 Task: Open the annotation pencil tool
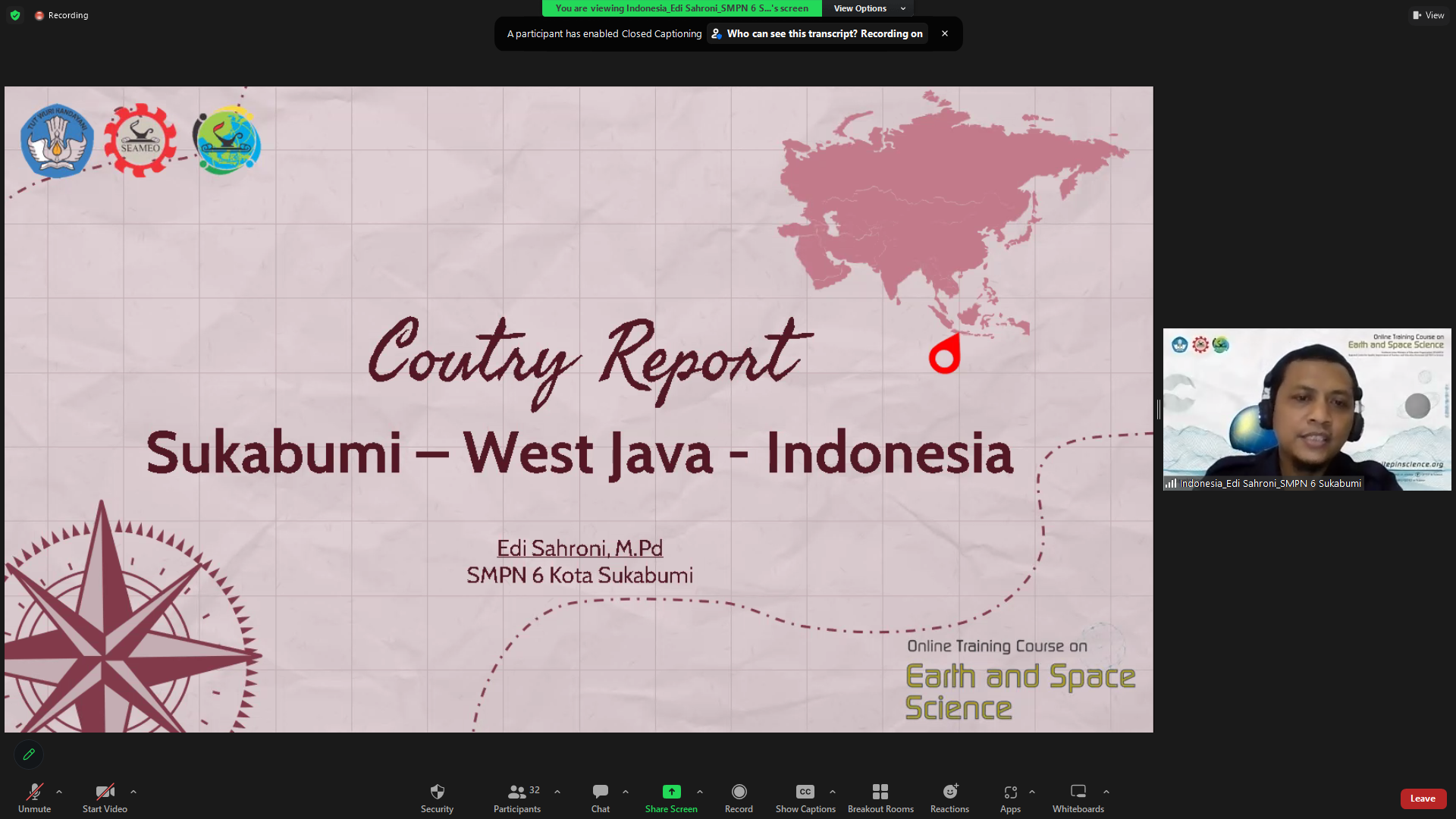coord(29,755)
